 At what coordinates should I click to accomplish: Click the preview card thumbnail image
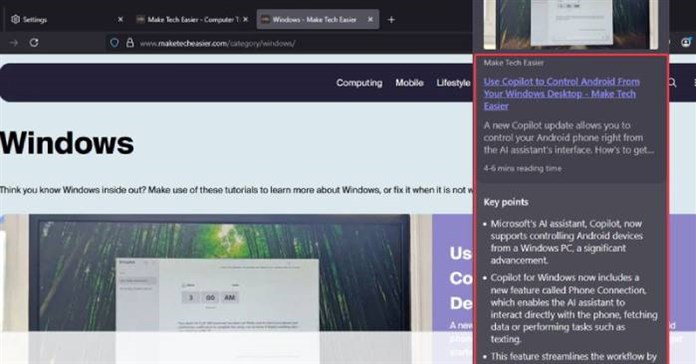click(570, 24)
